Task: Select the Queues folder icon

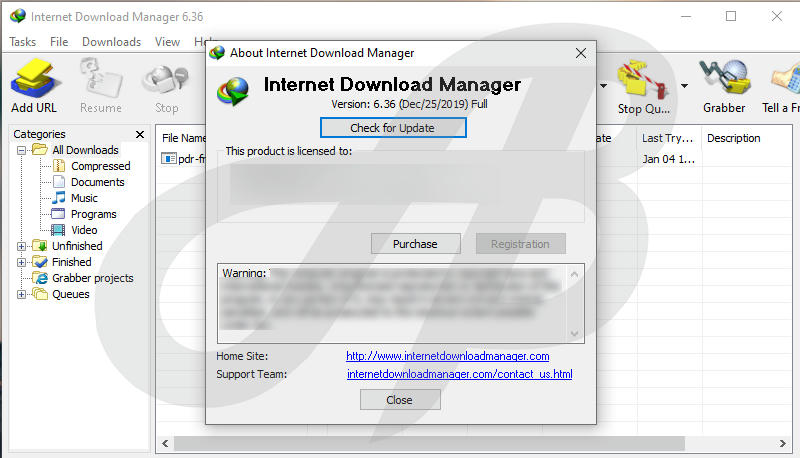Action: (x=40, y=294)
